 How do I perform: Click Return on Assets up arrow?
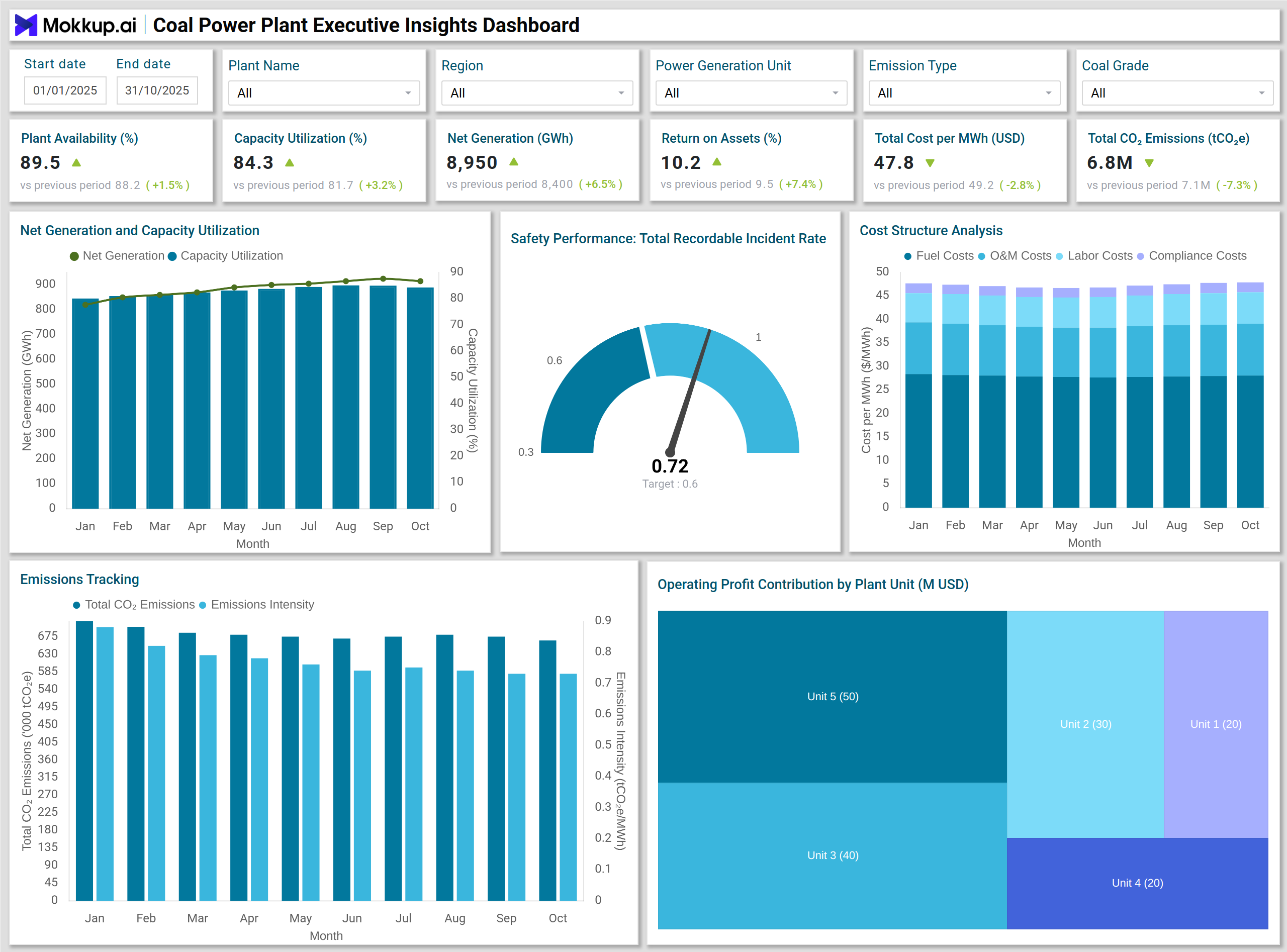[x=717, y=162]
